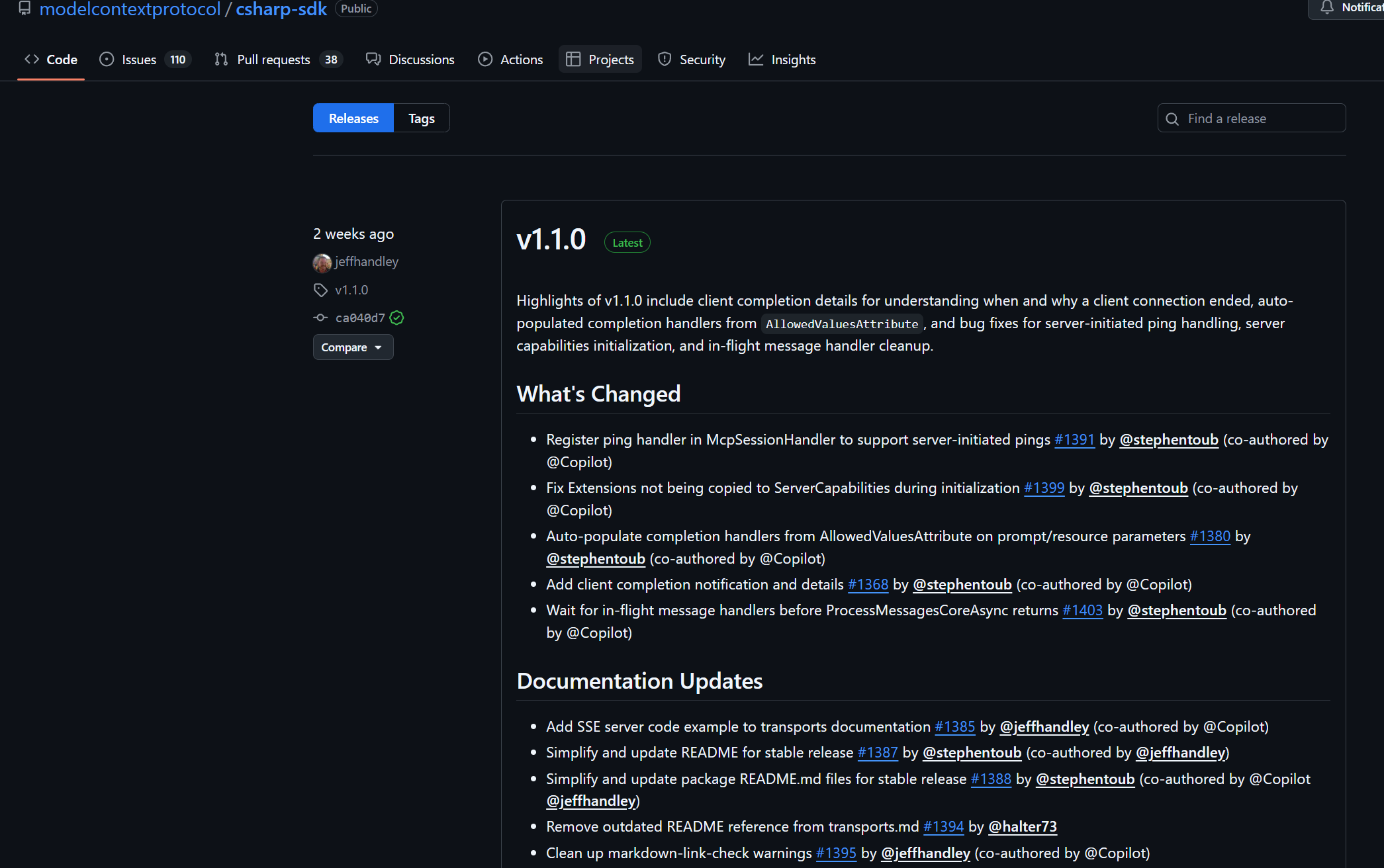Open pull request #1391
Image resolution: width=1384 pixels, height=868 pixels.
pyautogui.click(x=1074, y=440)
